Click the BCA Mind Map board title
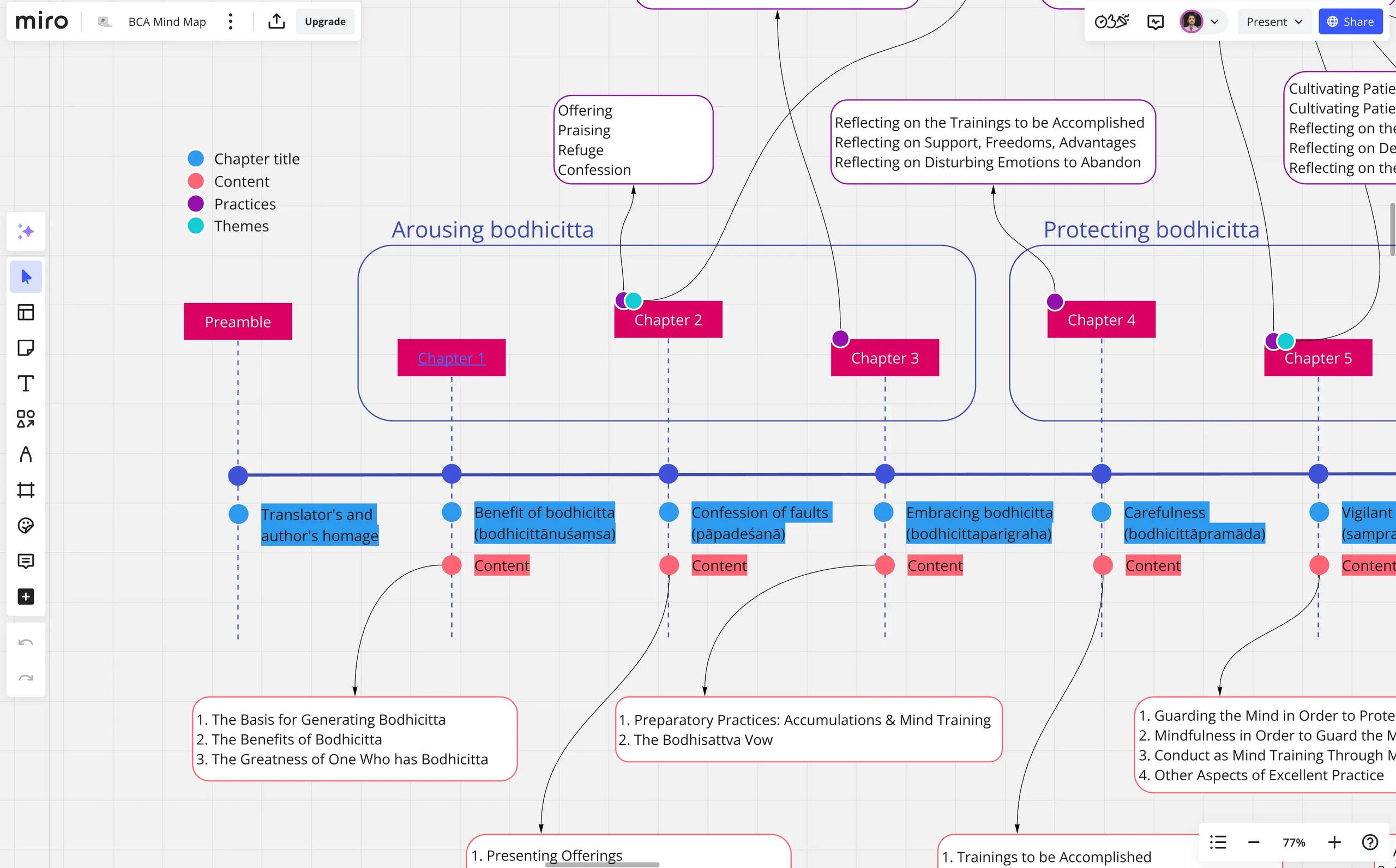The image size is (1396, 868). 167,22
